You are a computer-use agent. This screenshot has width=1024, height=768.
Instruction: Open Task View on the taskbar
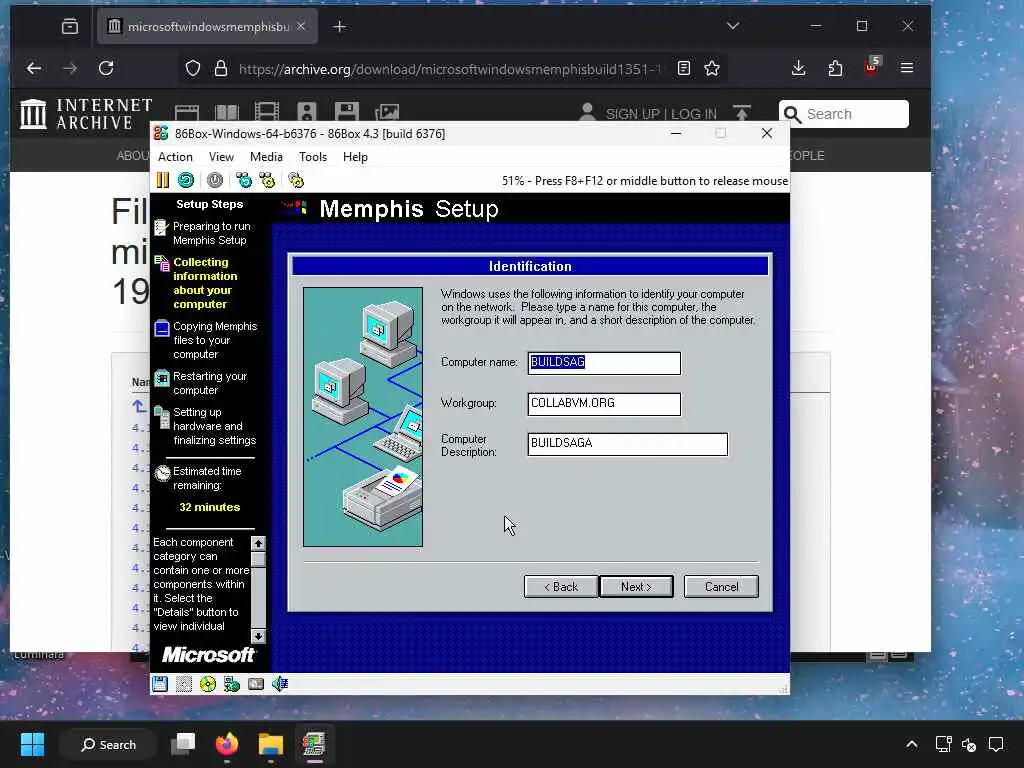[x=184, y=744]
